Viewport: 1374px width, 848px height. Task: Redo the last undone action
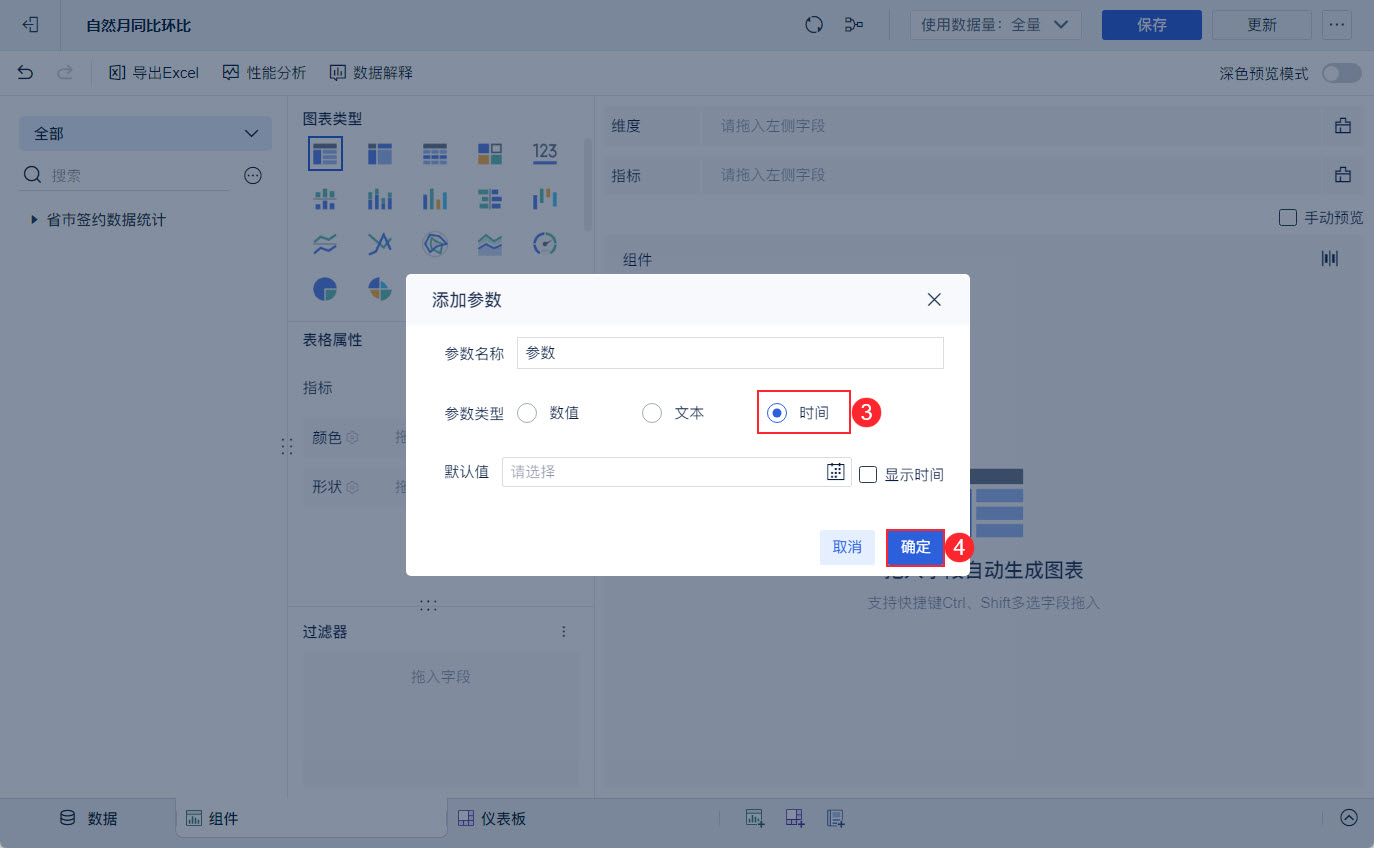[65, 72]
